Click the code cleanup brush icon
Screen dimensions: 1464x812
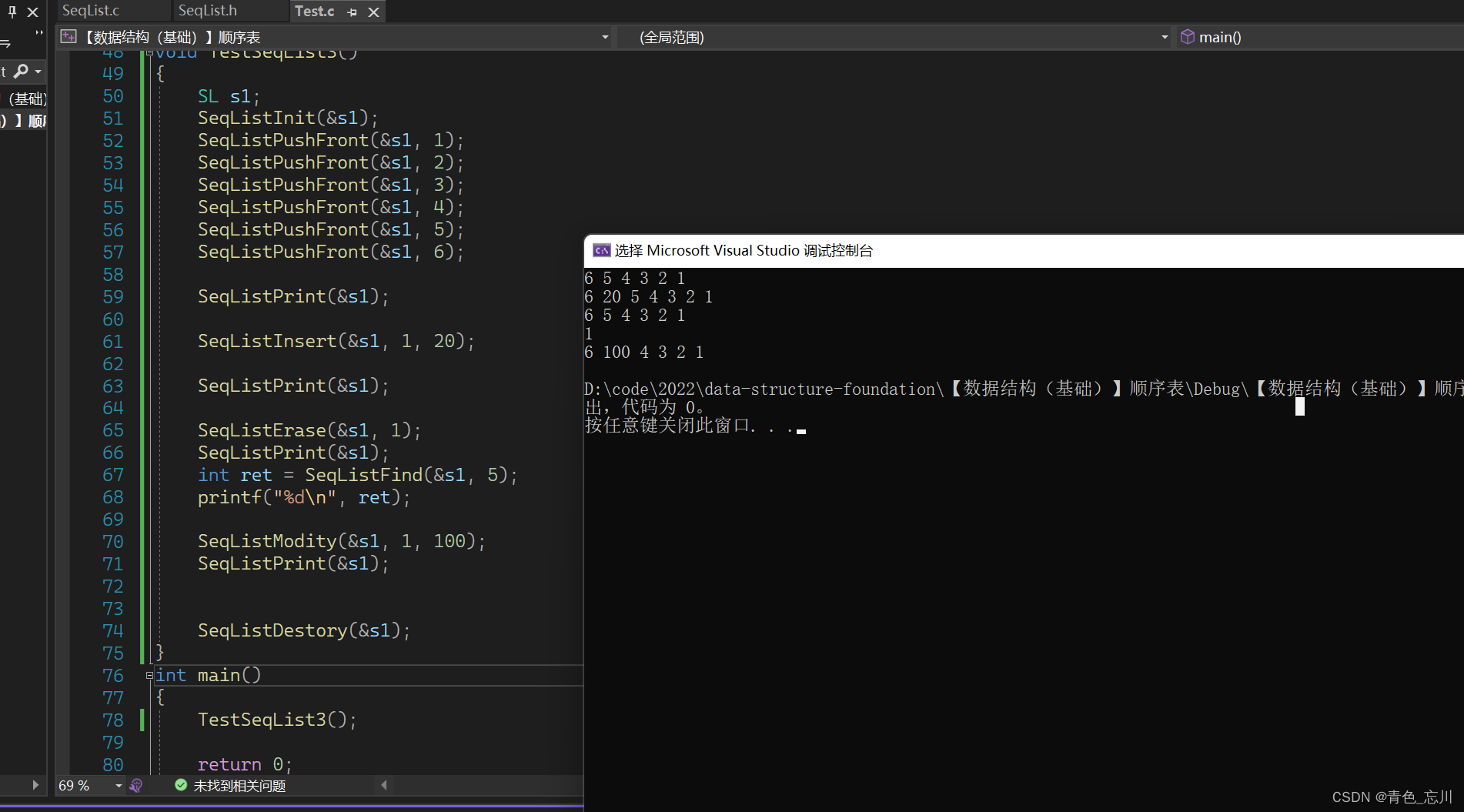click(x=136, y=786)
